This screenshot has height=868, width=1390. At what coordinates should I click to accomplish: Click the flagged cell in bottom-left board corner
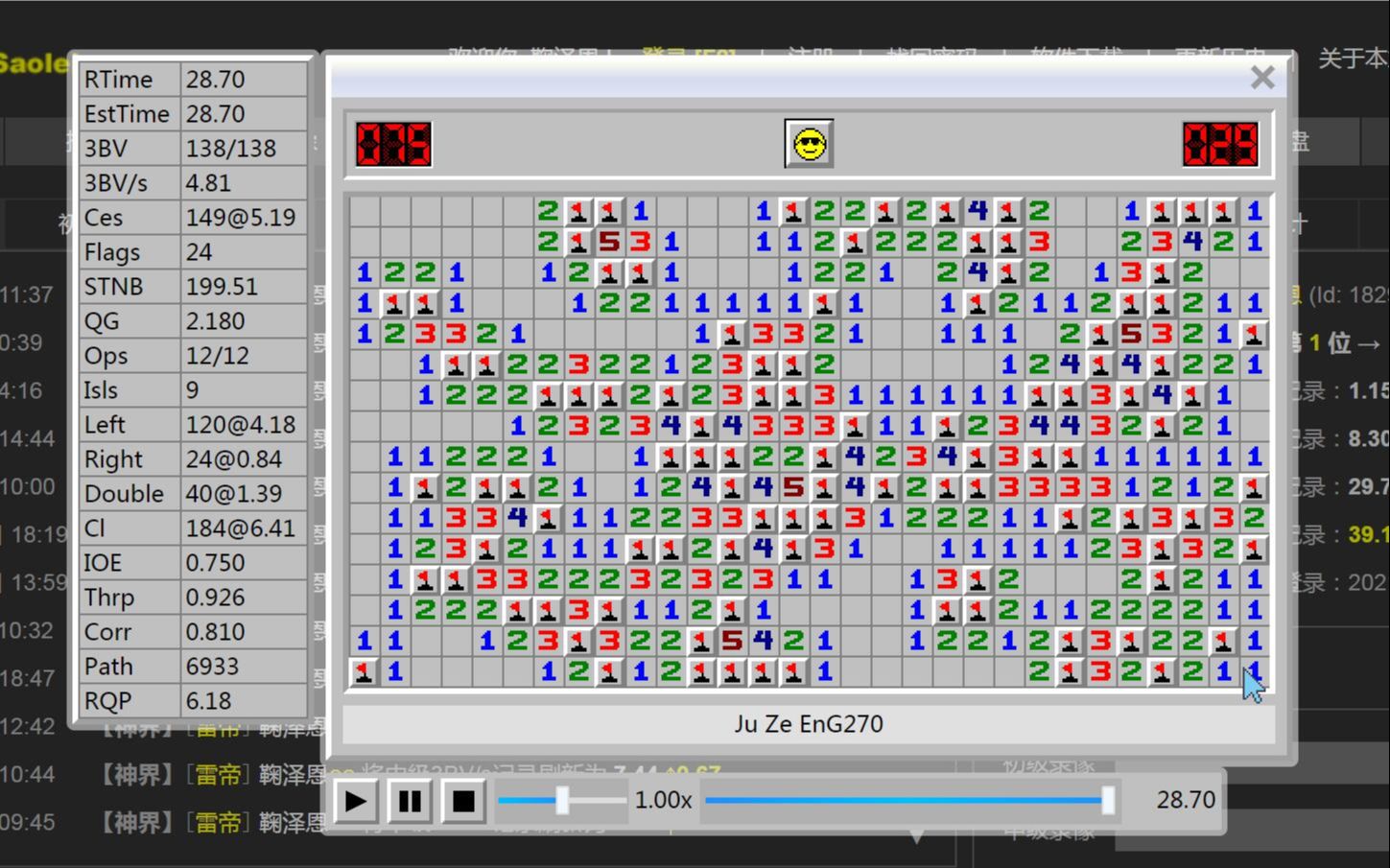(364, 671)
